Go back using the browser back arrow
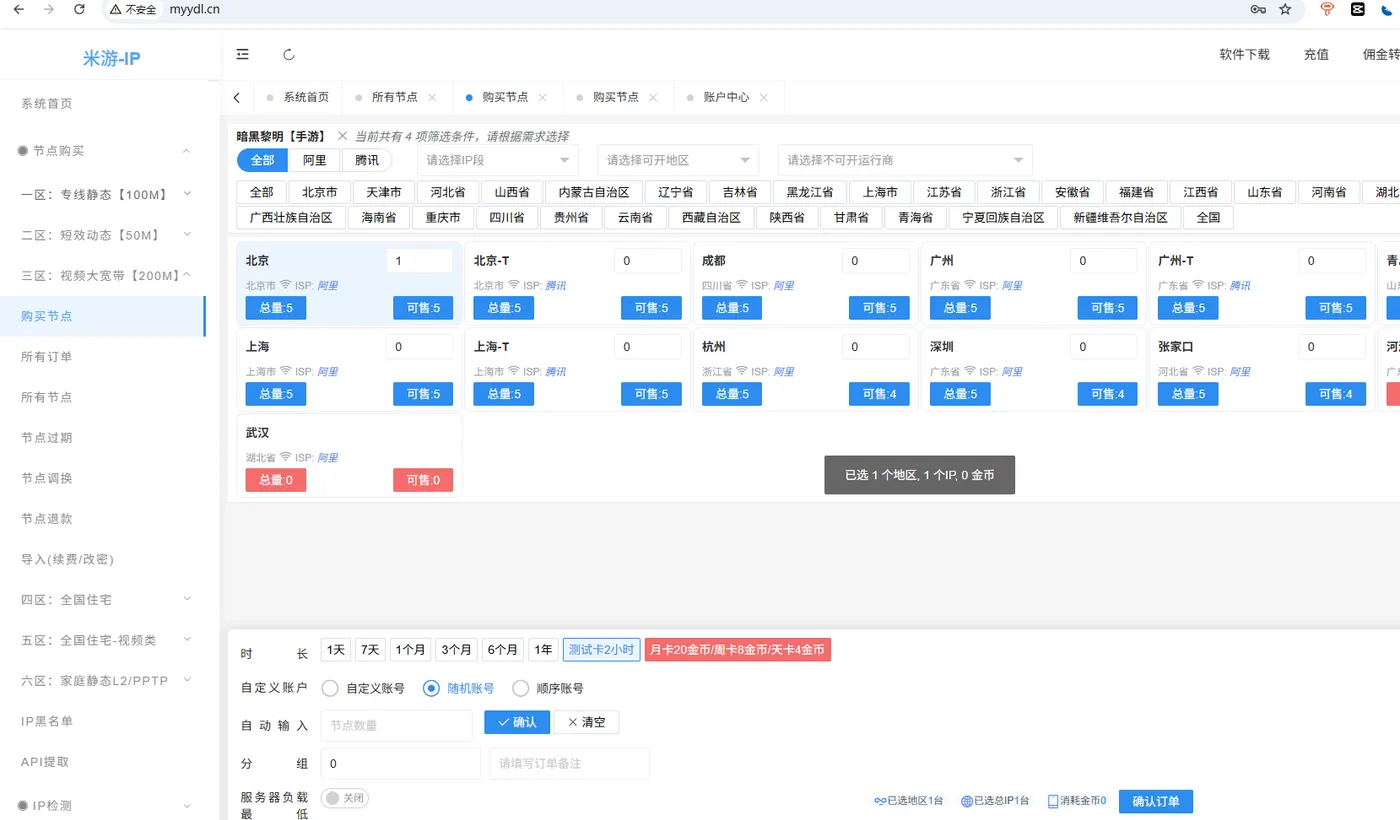The height and width of the screenshot is (820, 1400). [x=18, y=9]
